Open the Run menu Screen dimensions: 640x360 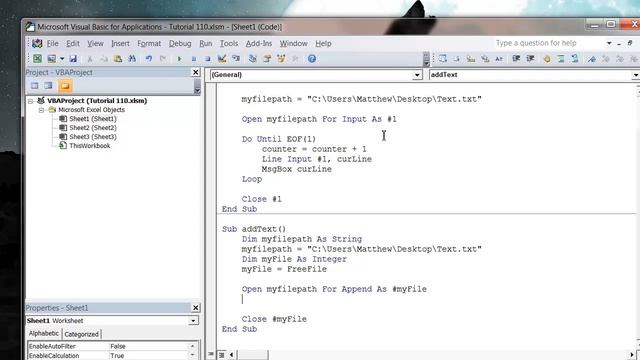coord(206,43)
